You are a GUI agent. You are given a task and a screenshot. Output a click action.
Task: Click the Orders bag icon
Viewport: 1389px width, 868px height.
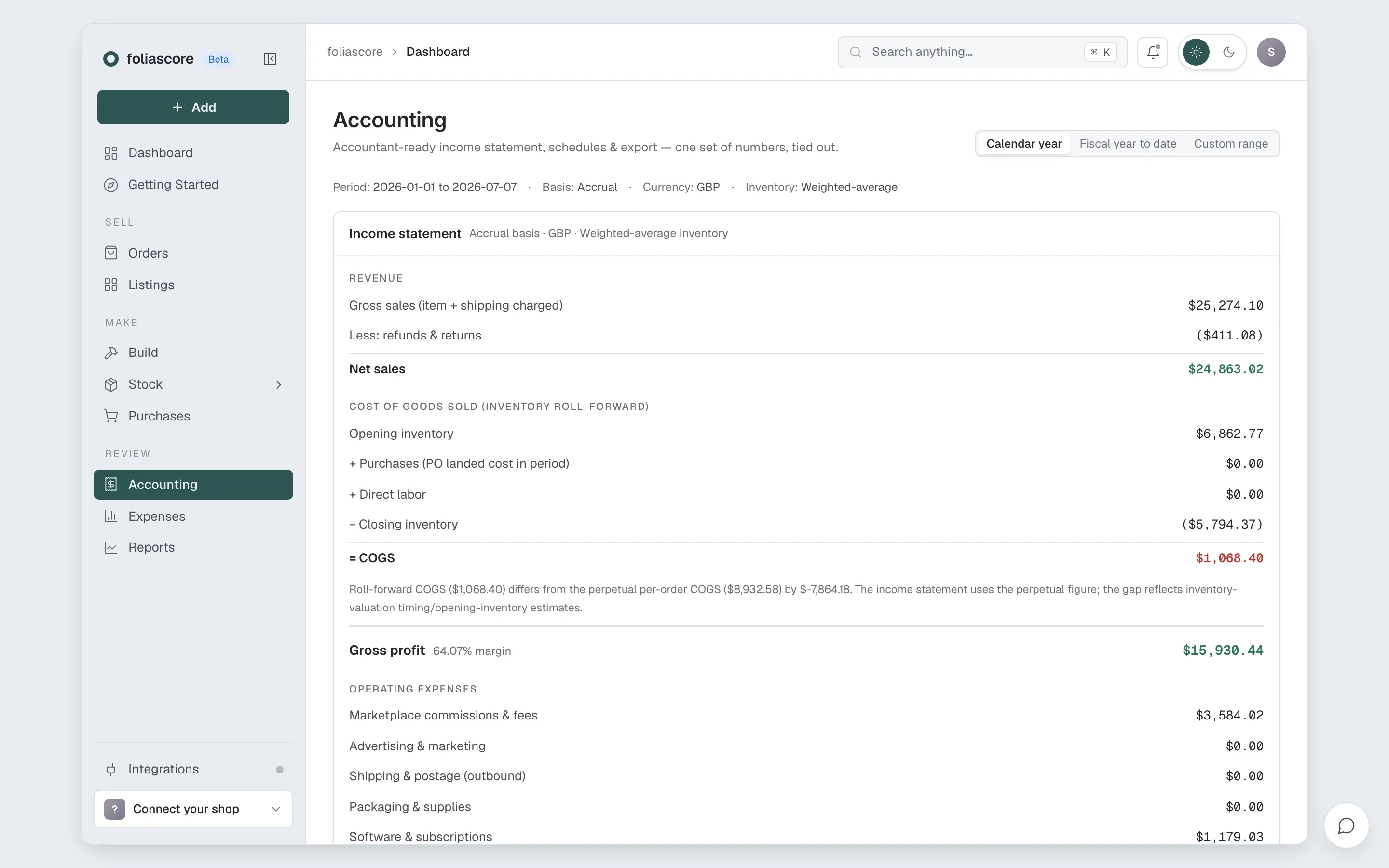[x=111, y=253]
